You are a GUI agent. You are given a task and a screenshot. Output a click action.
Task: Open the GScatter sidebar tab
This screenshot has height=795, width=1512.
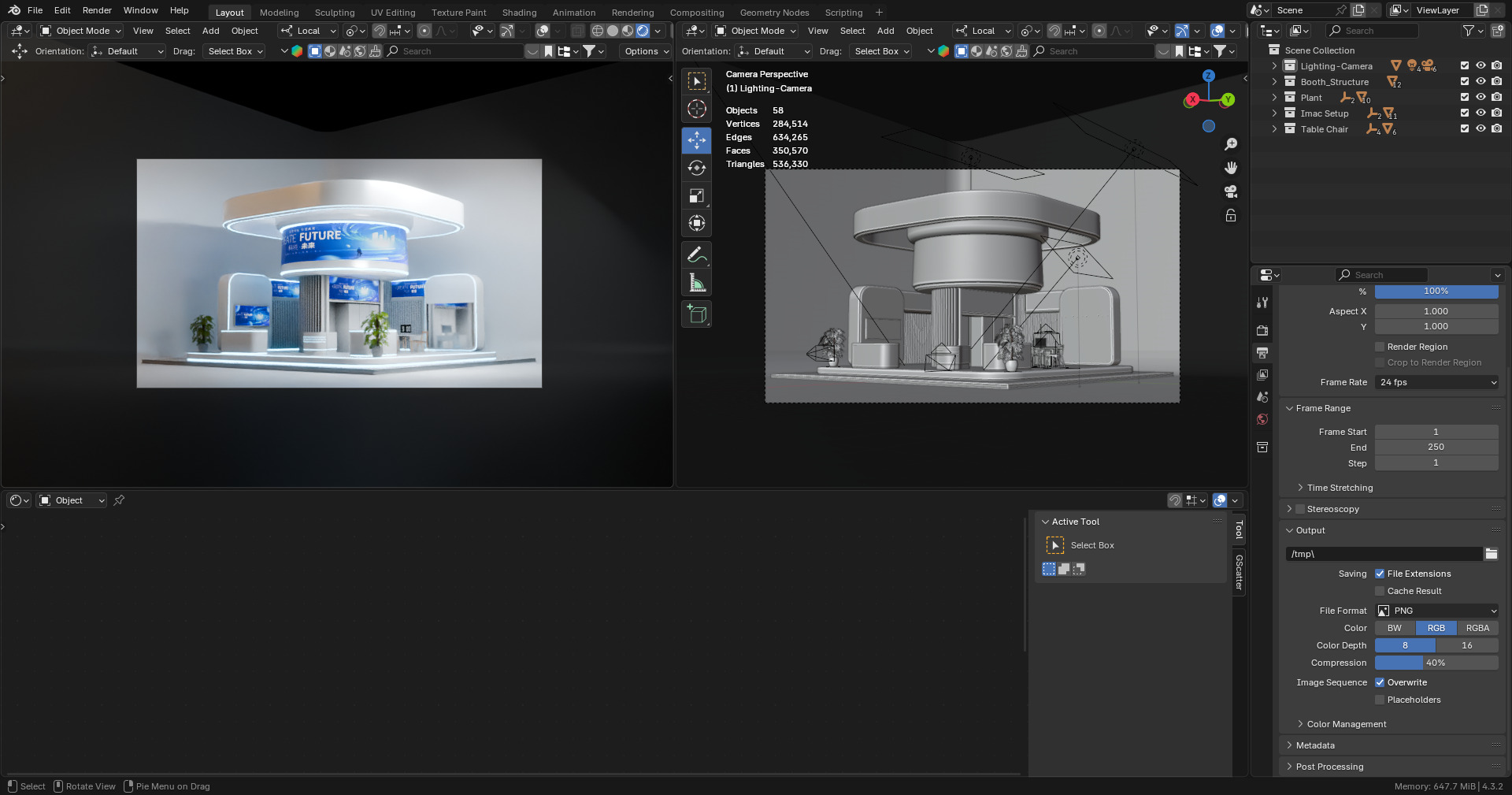(1239, 572)
